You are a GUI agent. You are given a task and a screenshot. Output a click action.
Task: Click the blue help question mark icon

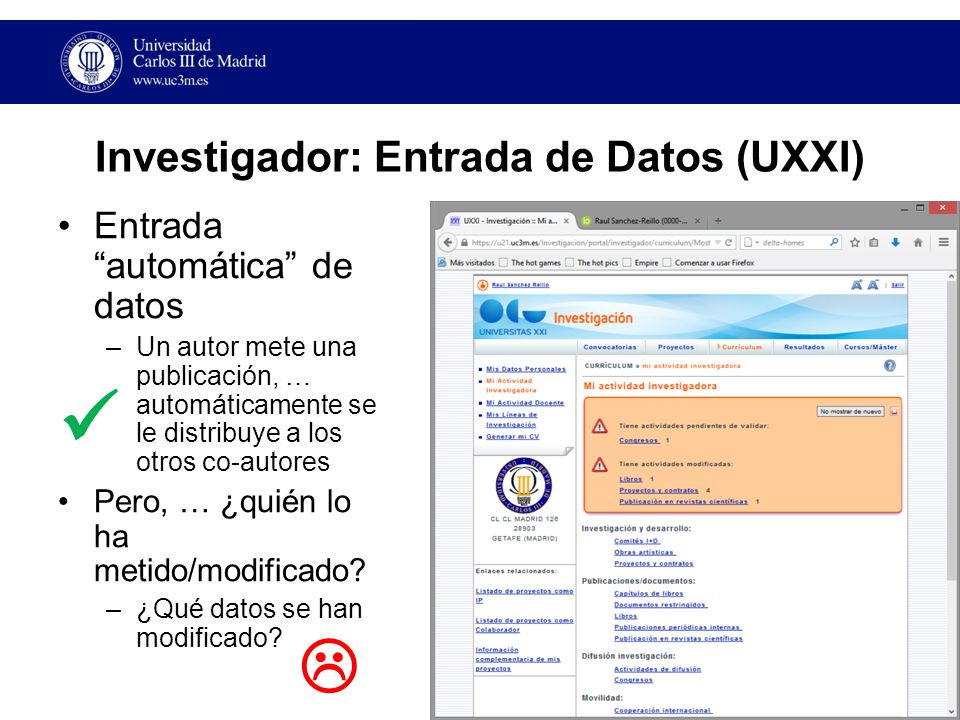[x=890, y=366]
